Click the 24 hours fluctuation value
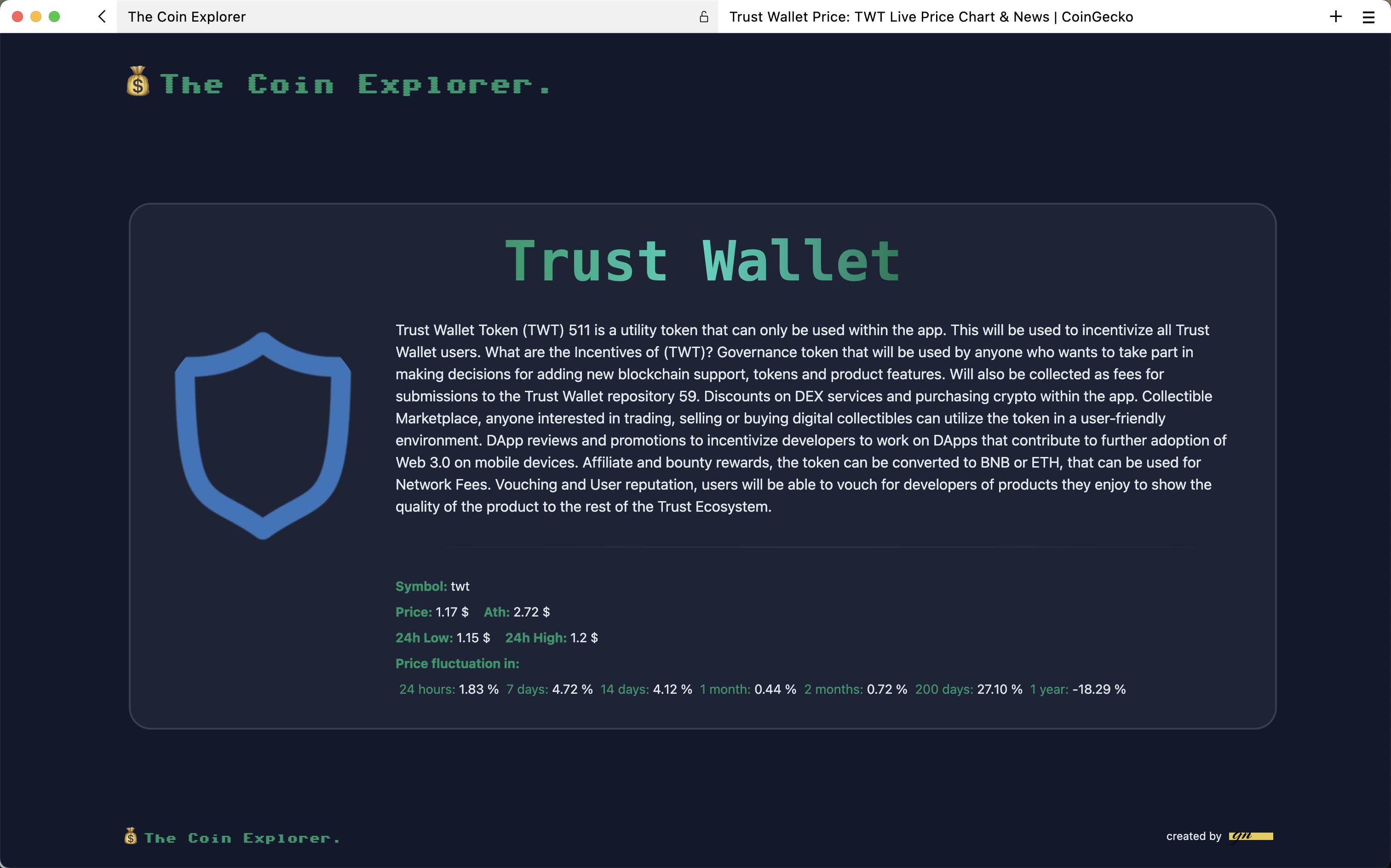The width and height of the screenshot is (1391, 868). pos(478,690)
